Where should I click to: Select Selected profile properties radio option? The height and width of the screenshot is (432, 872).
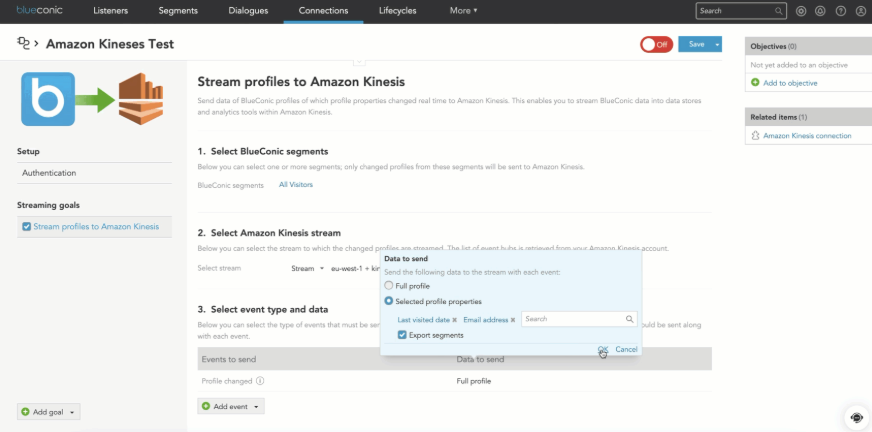coord(389,301)
